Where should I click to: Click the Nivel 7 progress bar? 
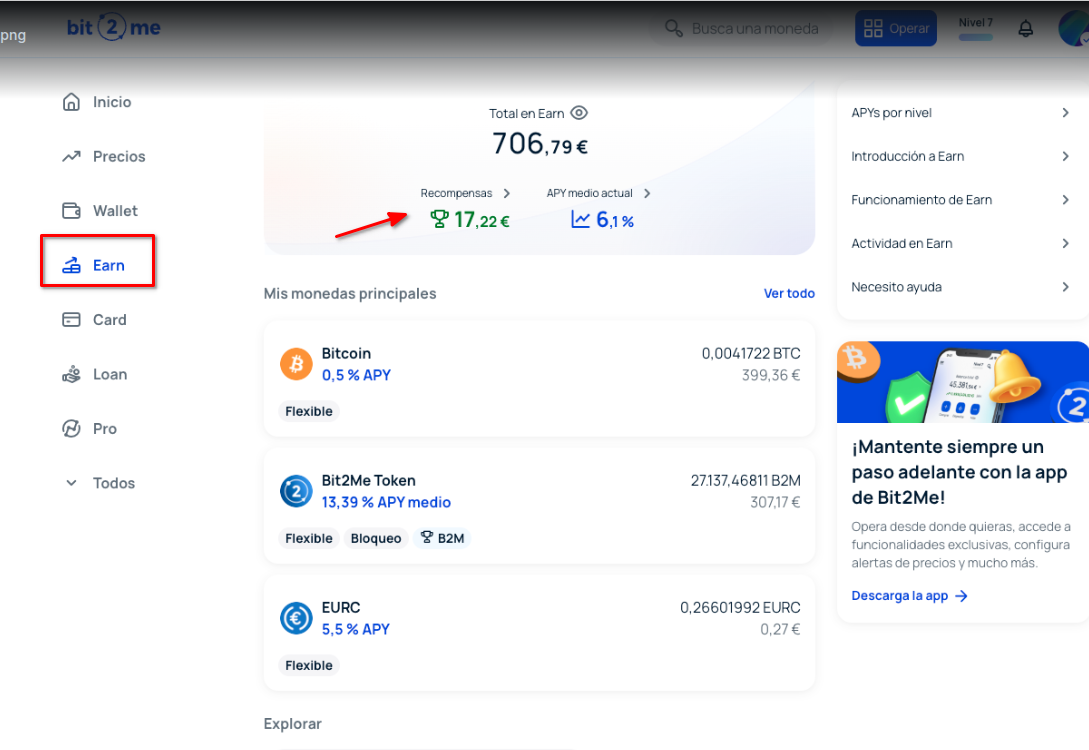click(x=975, y=38)
